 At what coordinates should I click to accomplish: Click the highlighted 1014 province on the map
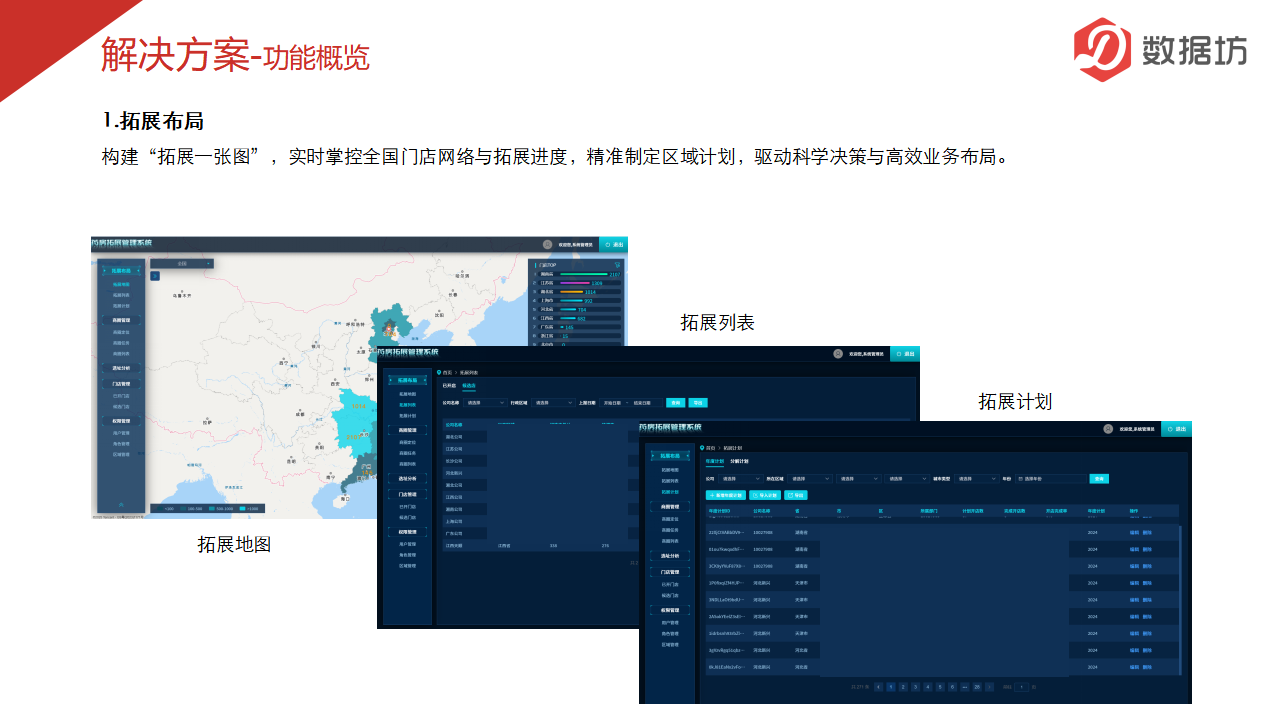(358, 409)
